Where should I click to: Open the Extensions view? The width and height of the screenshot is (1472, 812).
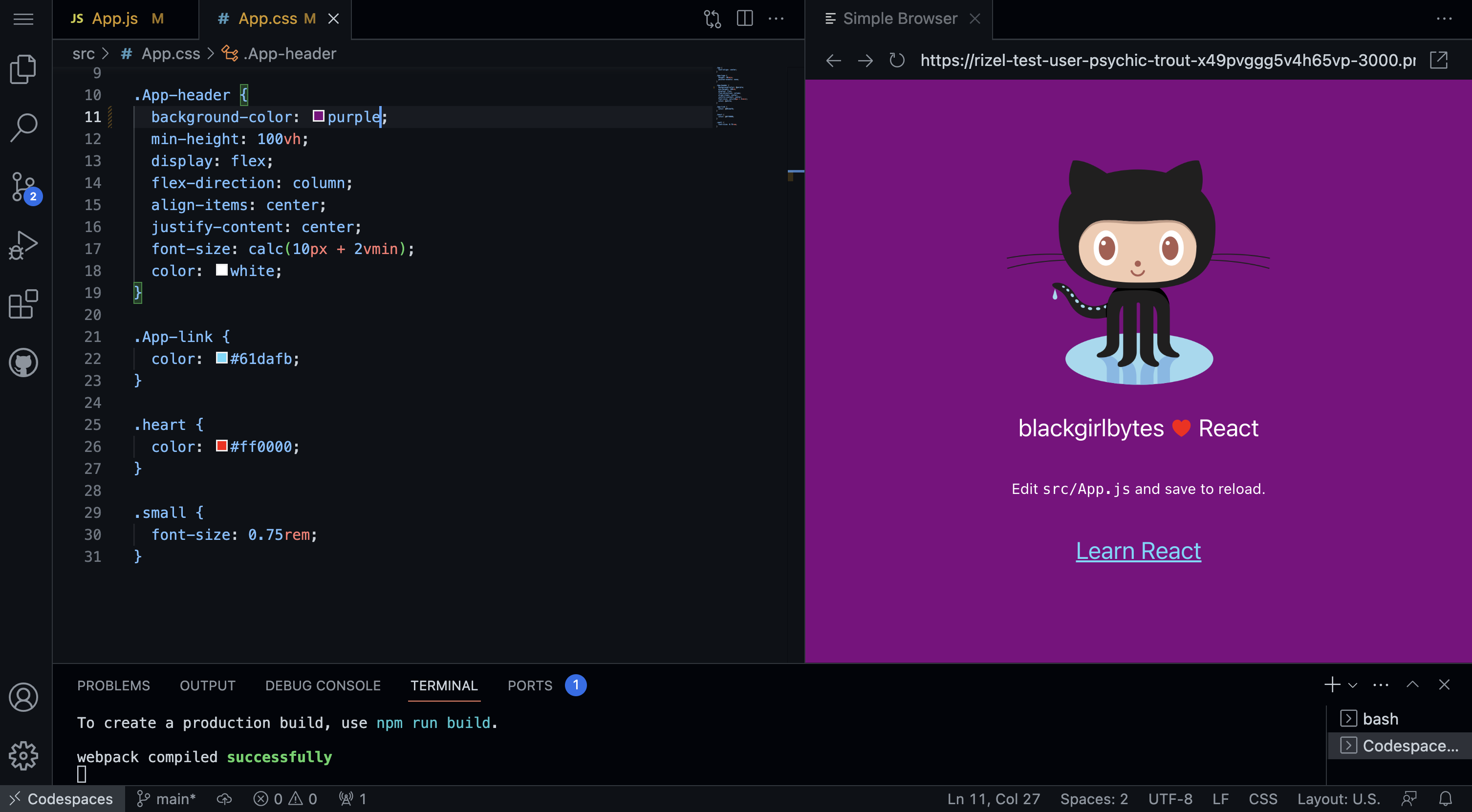[23, 304]
